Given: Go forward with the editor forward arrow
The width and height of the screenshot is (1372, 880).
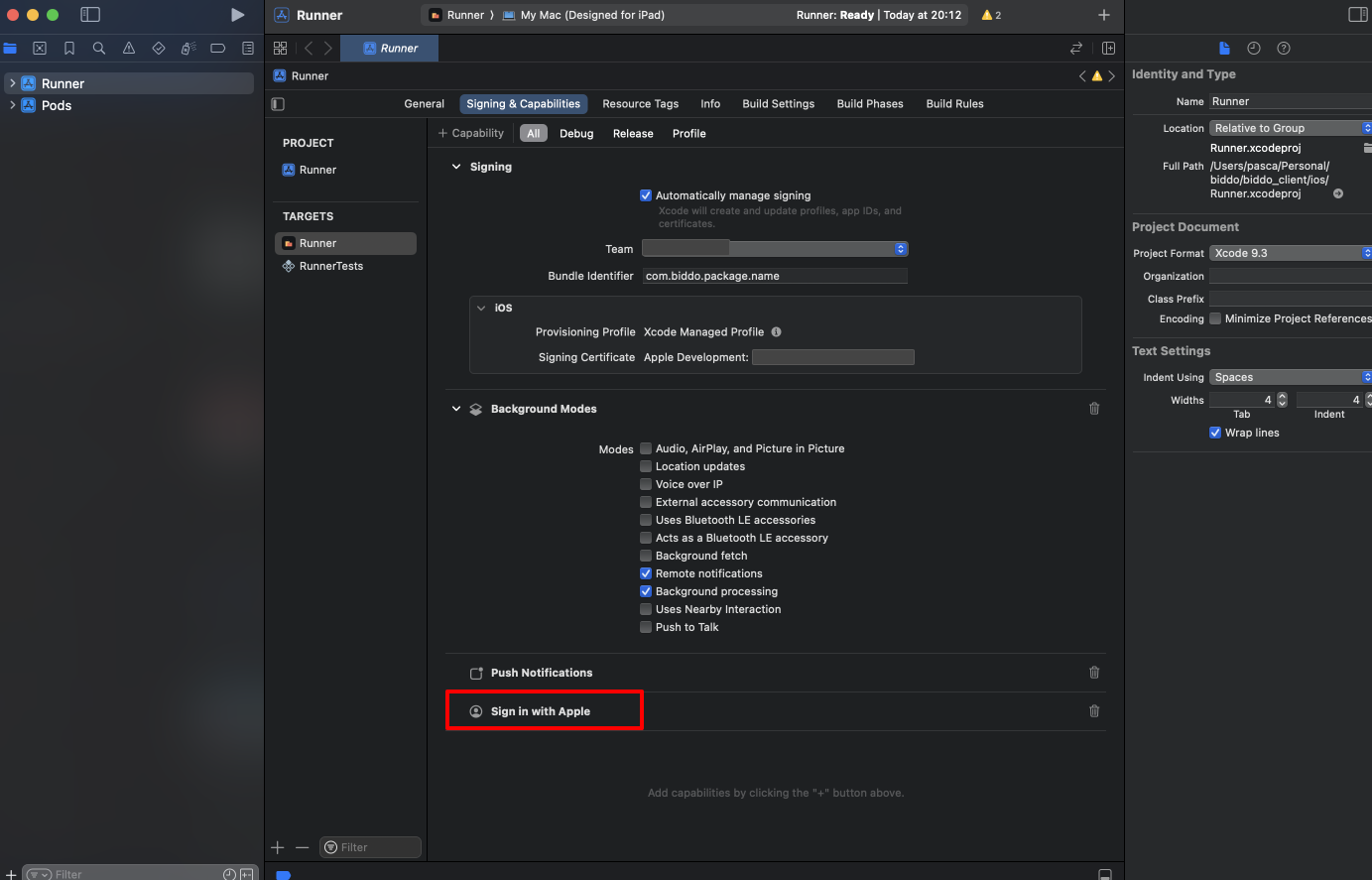Looking at the screenshot, I should (328, 49).
